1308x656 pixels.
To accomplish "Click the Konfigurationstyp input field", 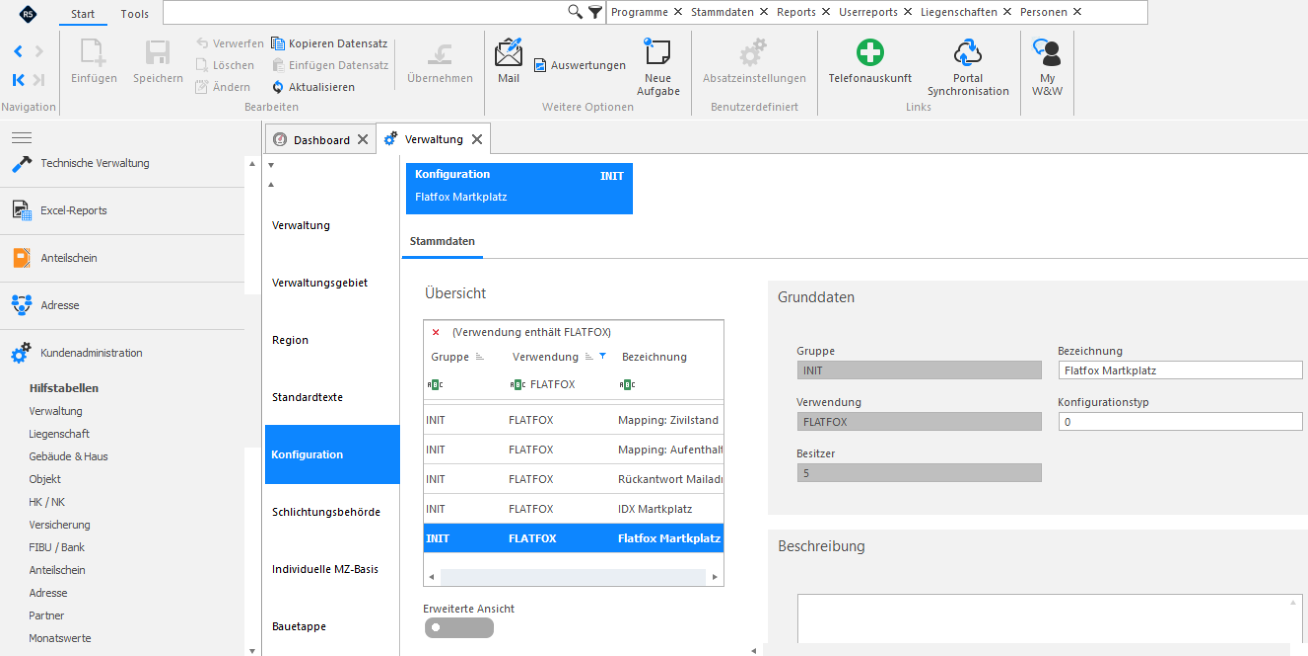I will click(1180, 421).
